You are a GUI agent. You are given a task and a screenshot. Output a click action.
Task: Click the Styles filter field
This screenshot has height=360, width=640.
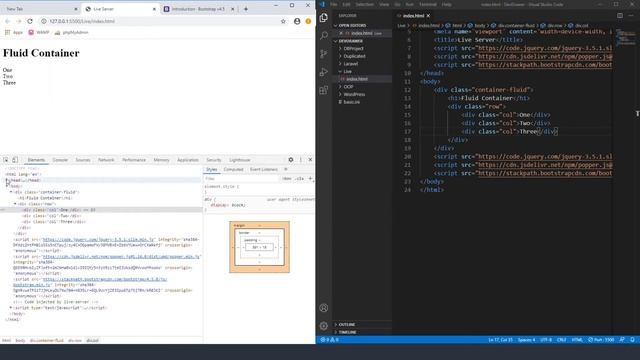point(242,179)
